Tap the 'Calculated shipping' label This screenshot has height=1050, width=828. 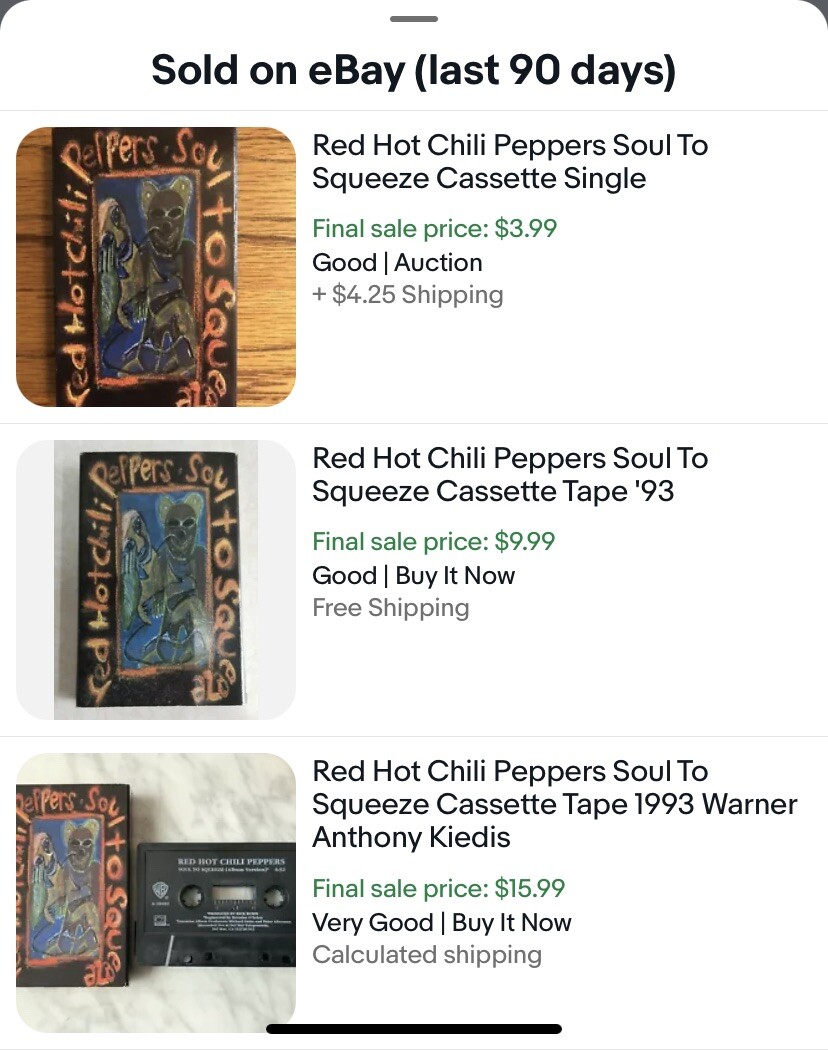tap(427, 954)
